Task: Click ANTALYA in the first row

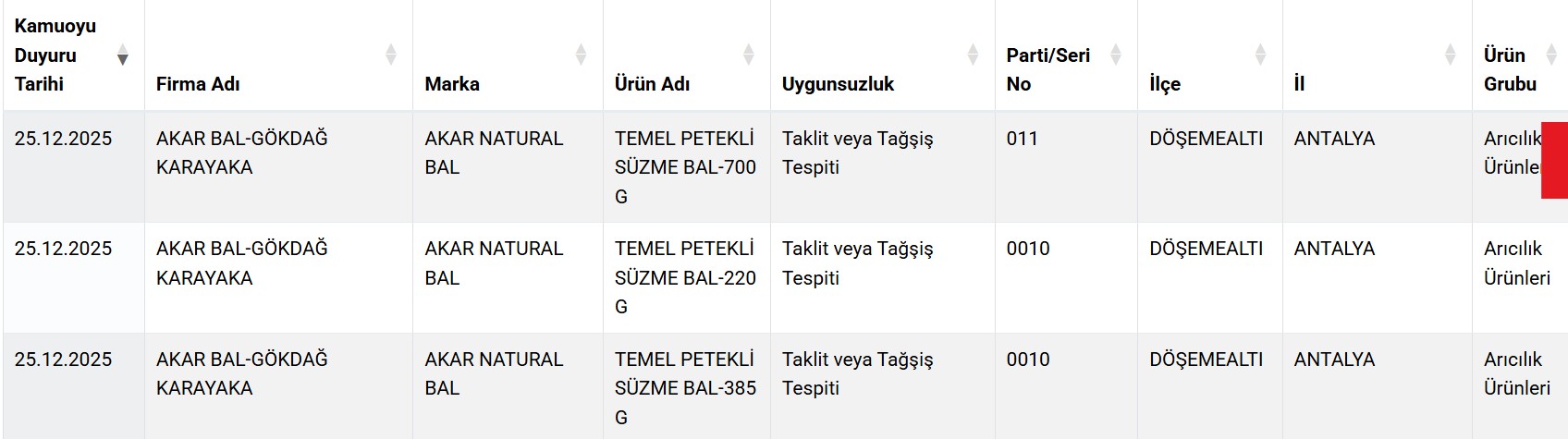Action: [x=1334, y=139]
